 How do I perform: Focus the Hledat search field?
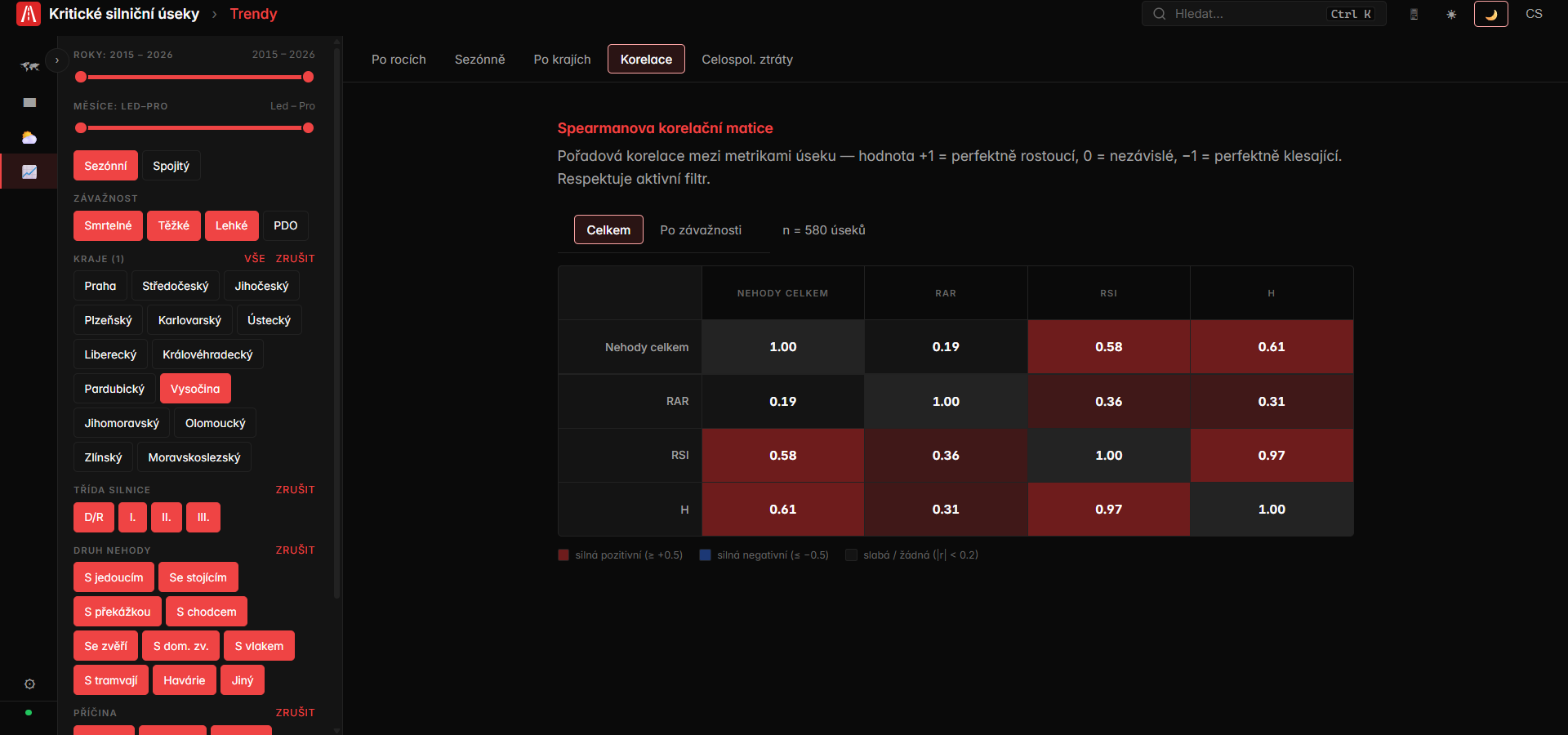(1263, 14)
